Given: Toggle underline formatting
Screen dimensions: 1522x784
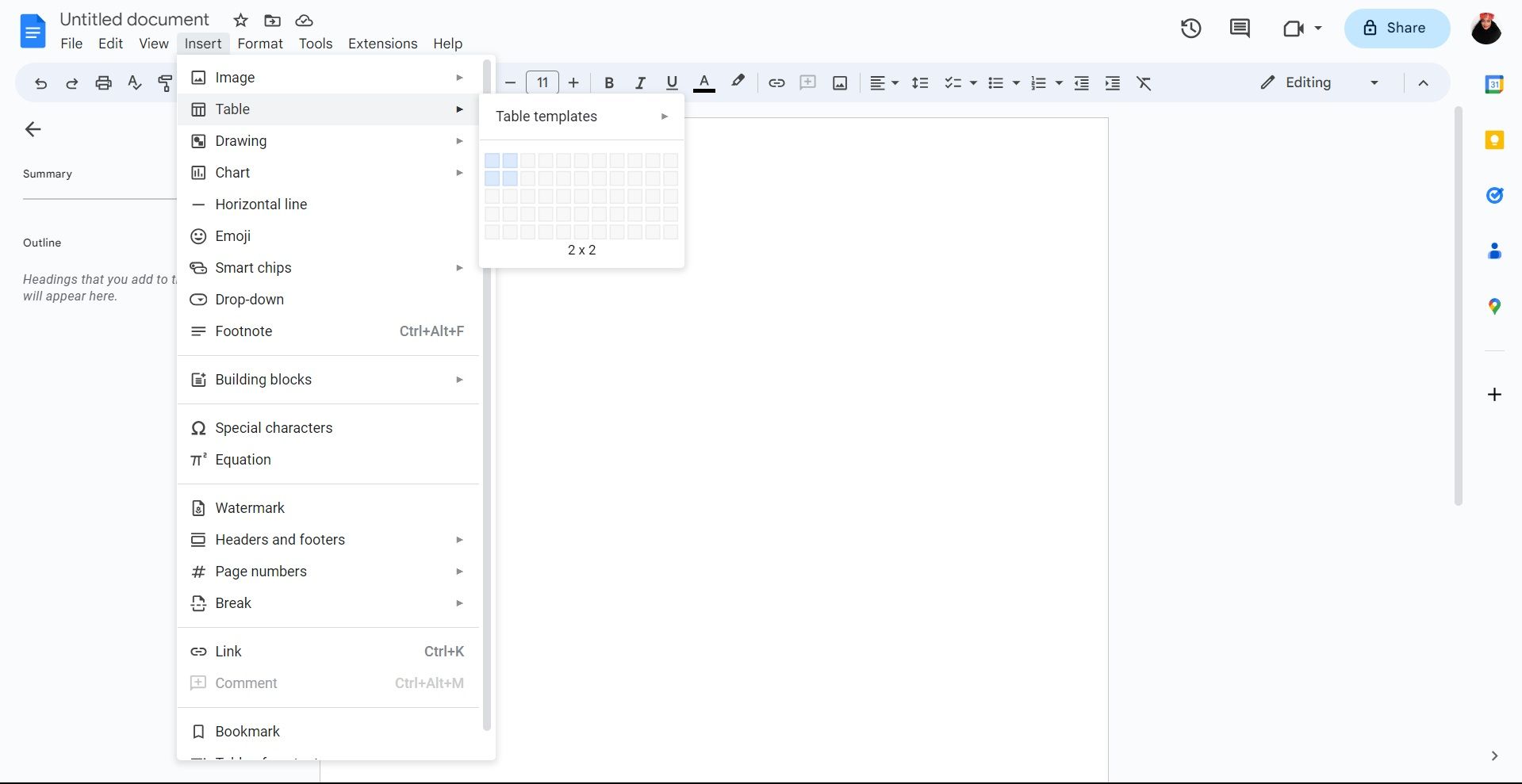Looking at the screenshot, I should coord(671,82).
